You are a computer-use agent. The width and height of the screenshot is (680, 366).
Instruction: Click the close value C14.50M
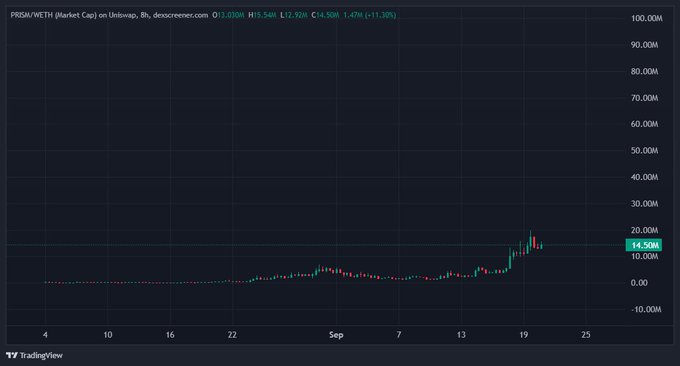[x=325, y=15]
